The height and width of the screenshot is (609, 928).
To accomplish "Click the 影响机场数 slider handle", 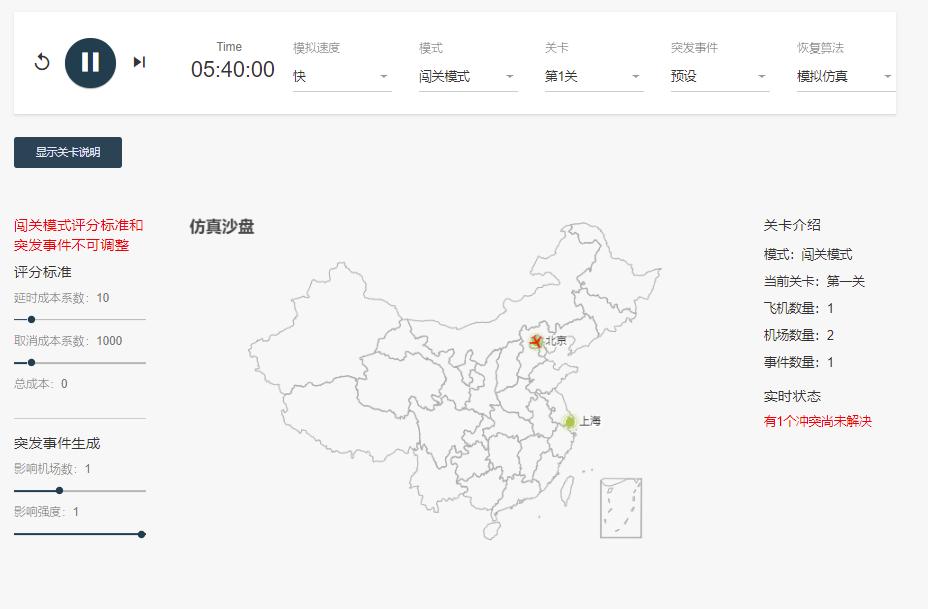I will point(60,490).
